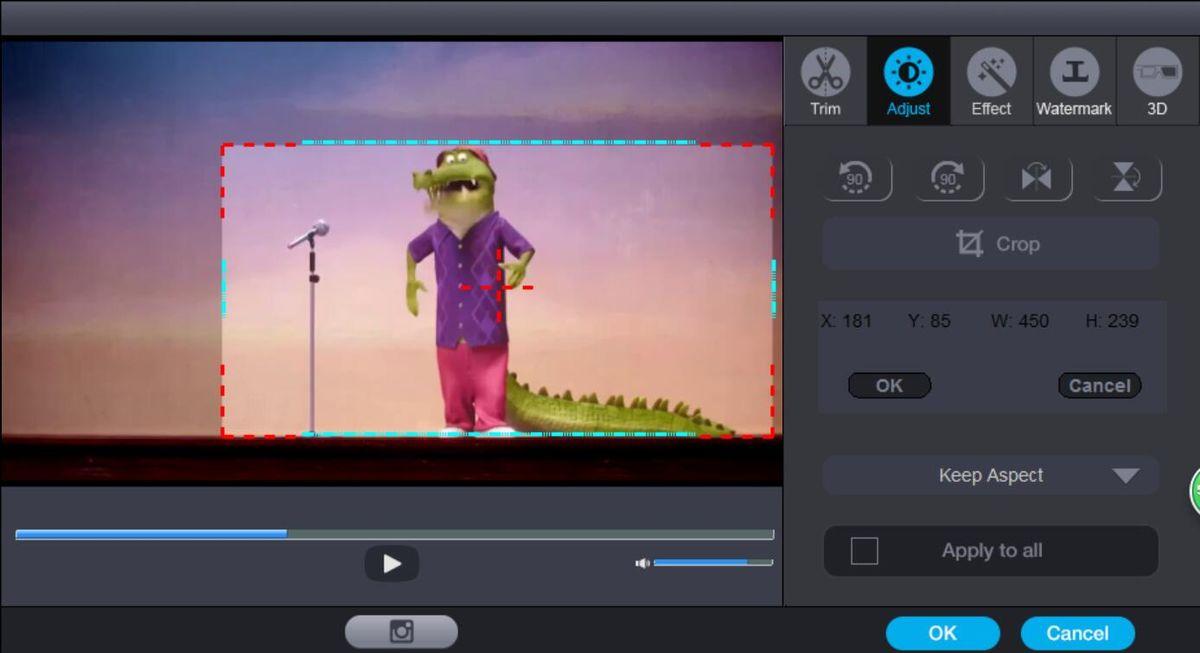1200x653 pixels.
Task: Click the rotate 90 degrees counterclockwise icon
Action: click(x=855, y=179)
